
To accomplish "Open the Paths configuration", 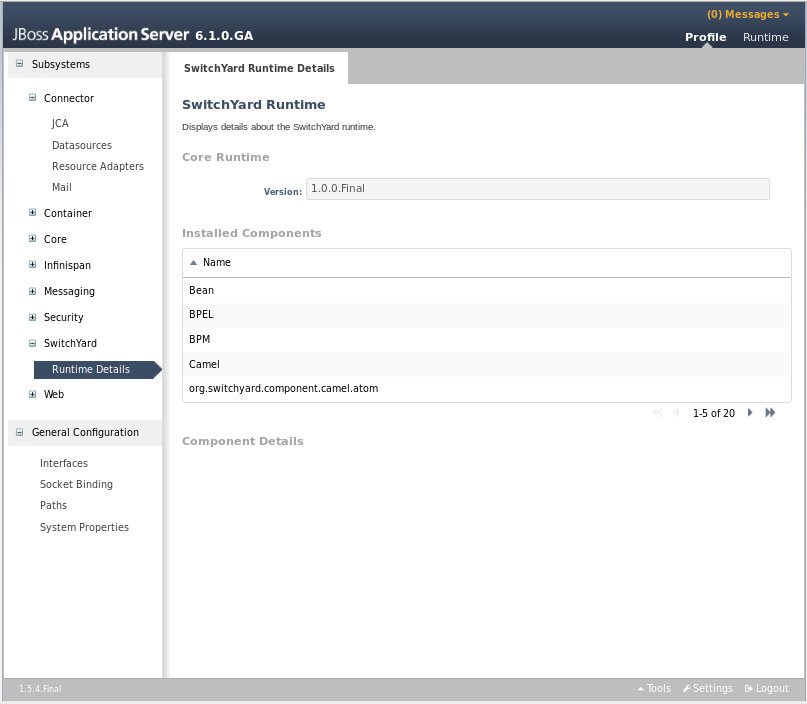I will [54, 505].
